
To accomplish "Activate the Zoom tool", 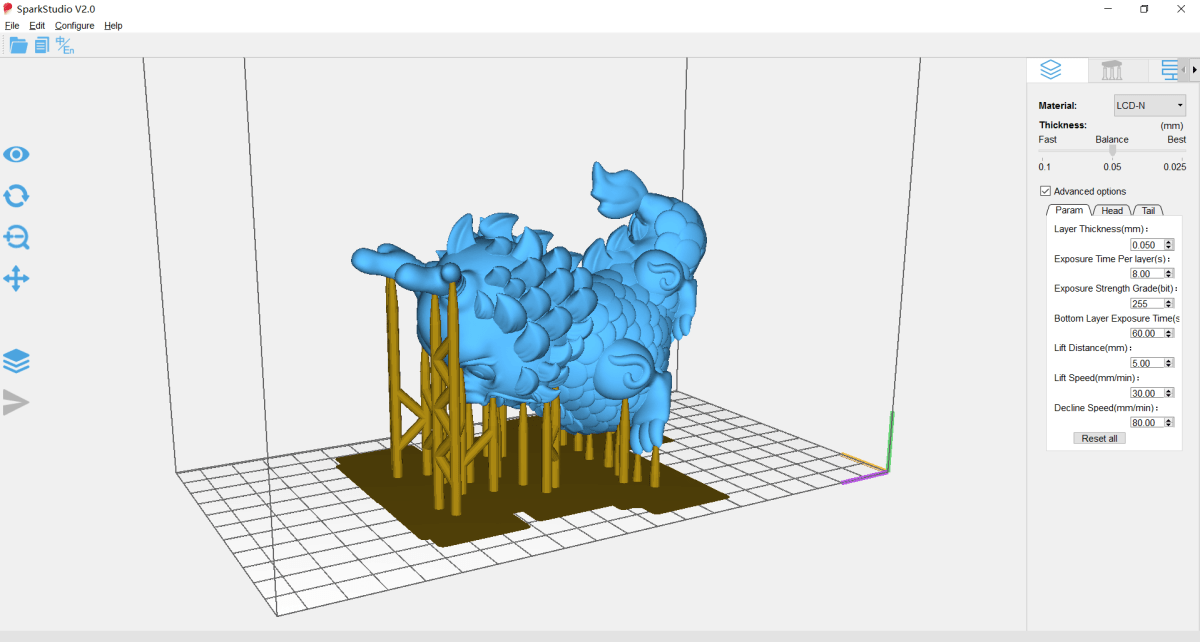I will click(x=16, y=238).
